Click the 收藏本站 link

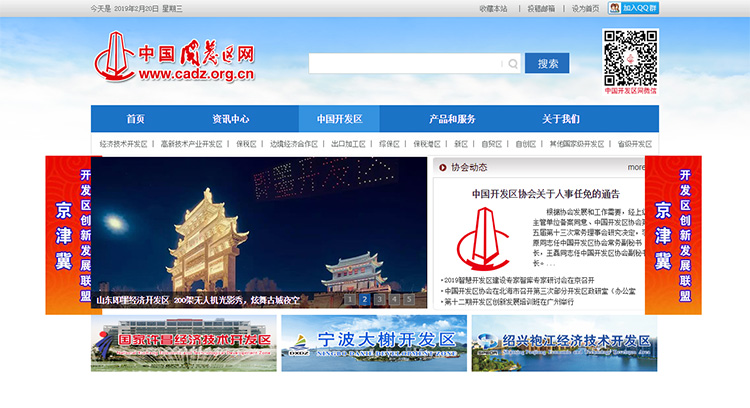494,9
